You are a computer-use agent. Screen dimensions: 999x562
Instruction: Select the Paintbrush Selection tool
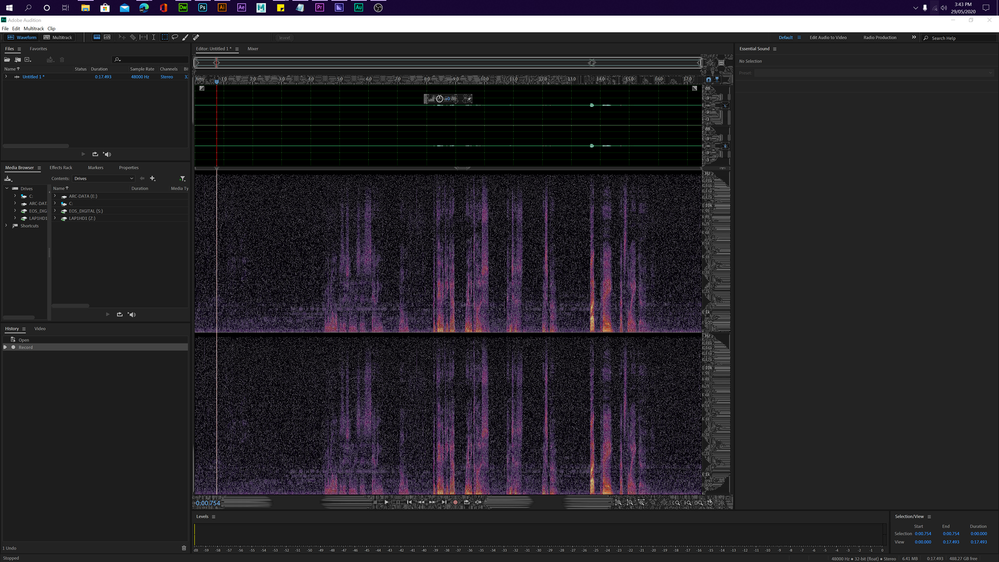185,38
